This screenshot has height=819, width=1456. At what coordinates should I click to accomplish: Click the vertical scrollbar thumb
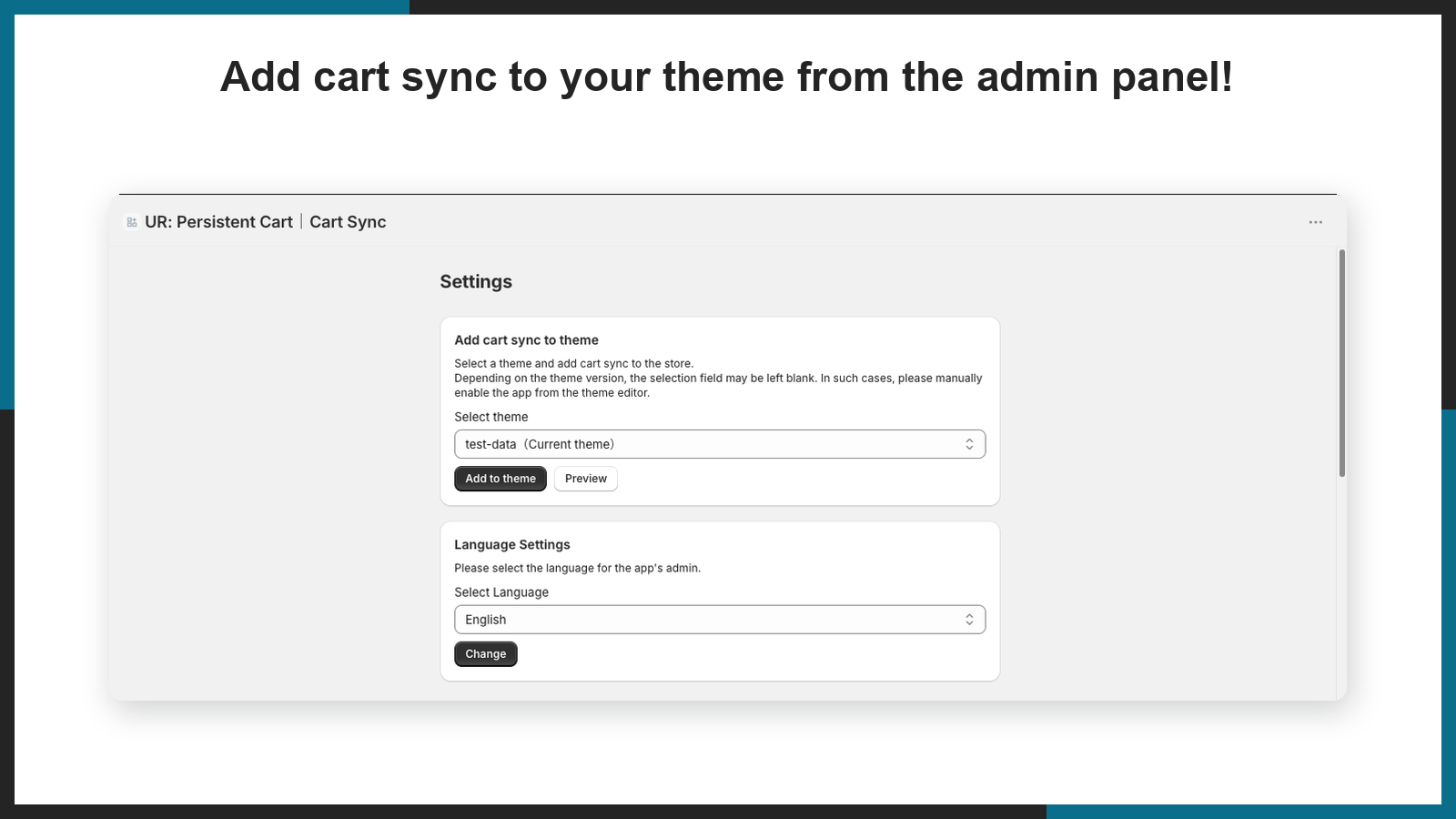click(x=1341, y=362)
